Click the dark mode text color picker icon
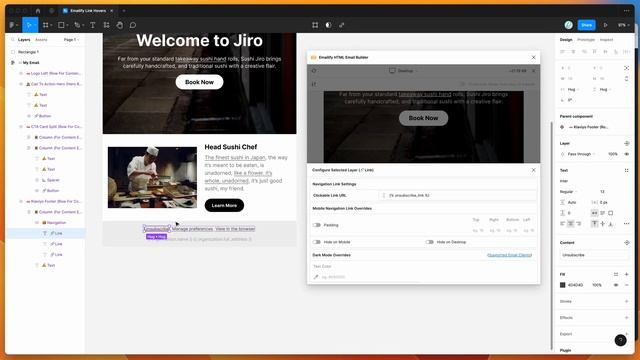 tap(316, 277)
